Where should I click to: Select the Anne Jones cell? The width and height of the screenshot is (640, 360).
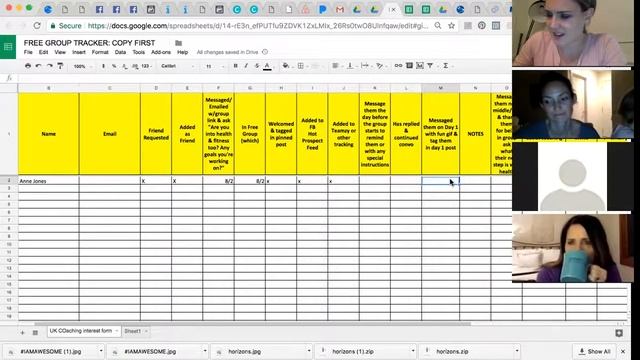pyautogui.click(x=48, y=181)
